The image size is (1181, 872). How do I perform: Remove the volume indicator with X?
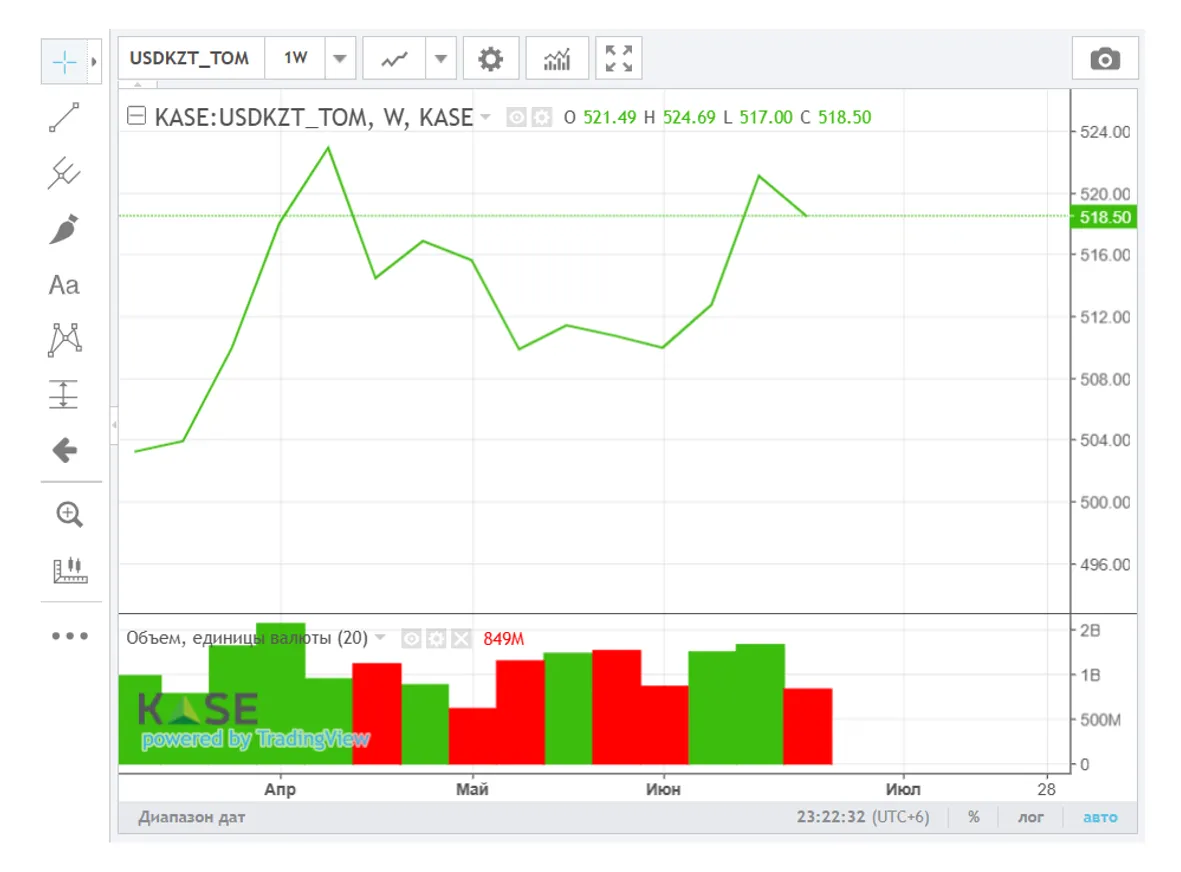pyautogui.click(x=460, y=638)
